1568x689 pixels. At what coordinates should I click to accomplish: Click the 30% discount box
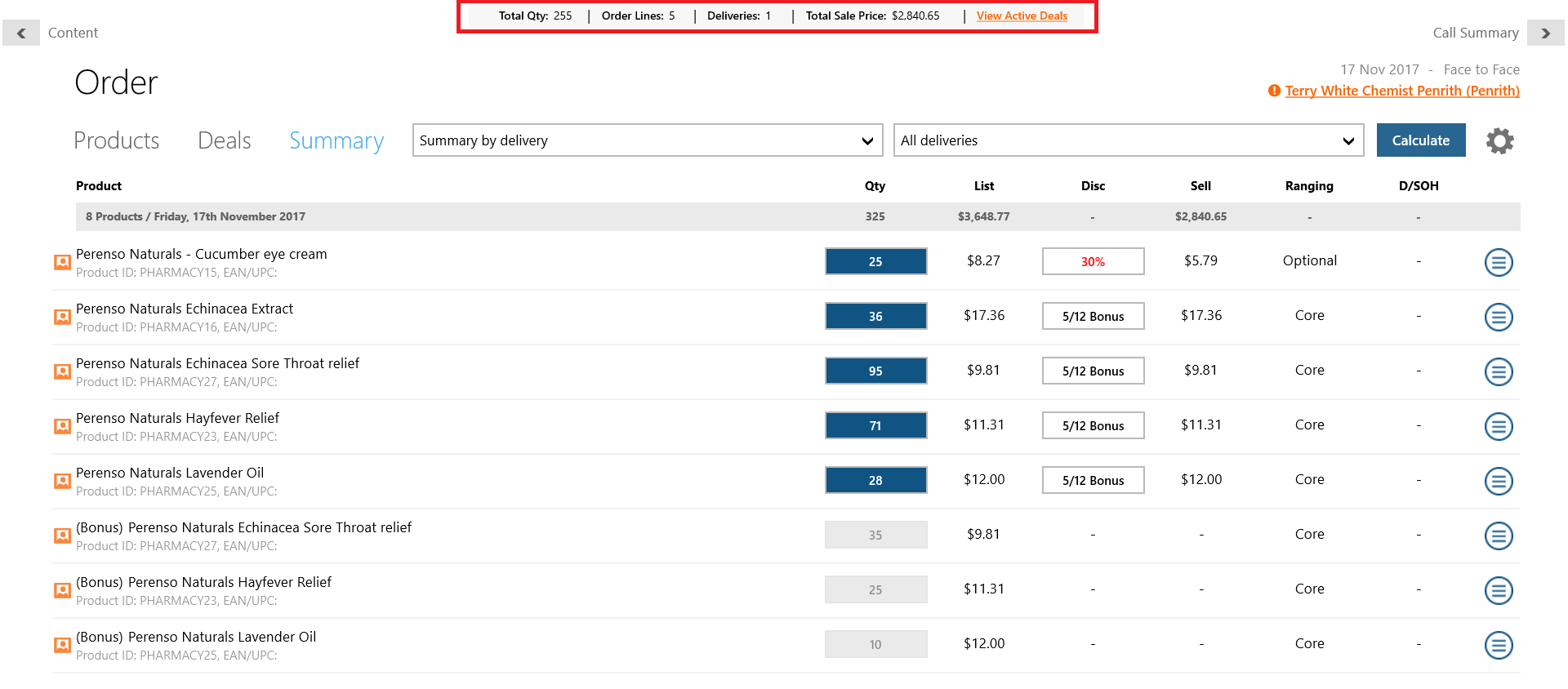(1093, 261)
